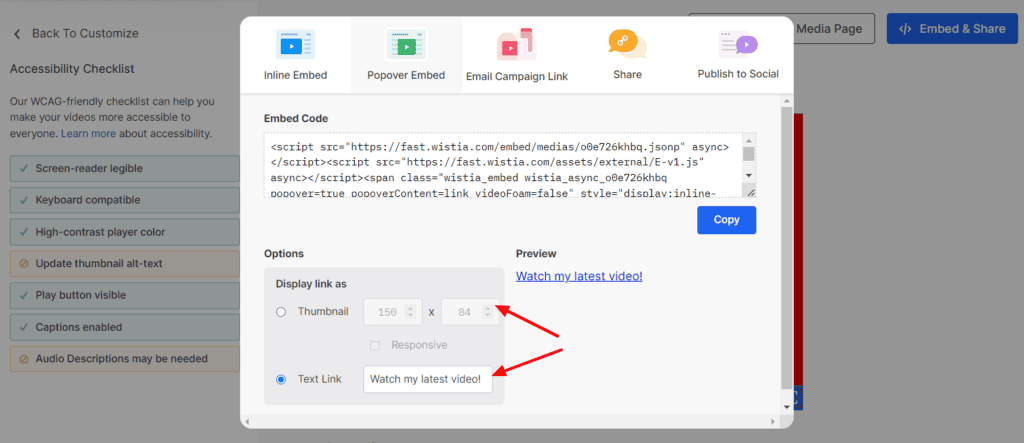The width and height of the screenshot is (1024, 443).
Task: Click the back arrow beside Back To Customize
Action: (x=18, y=33)
